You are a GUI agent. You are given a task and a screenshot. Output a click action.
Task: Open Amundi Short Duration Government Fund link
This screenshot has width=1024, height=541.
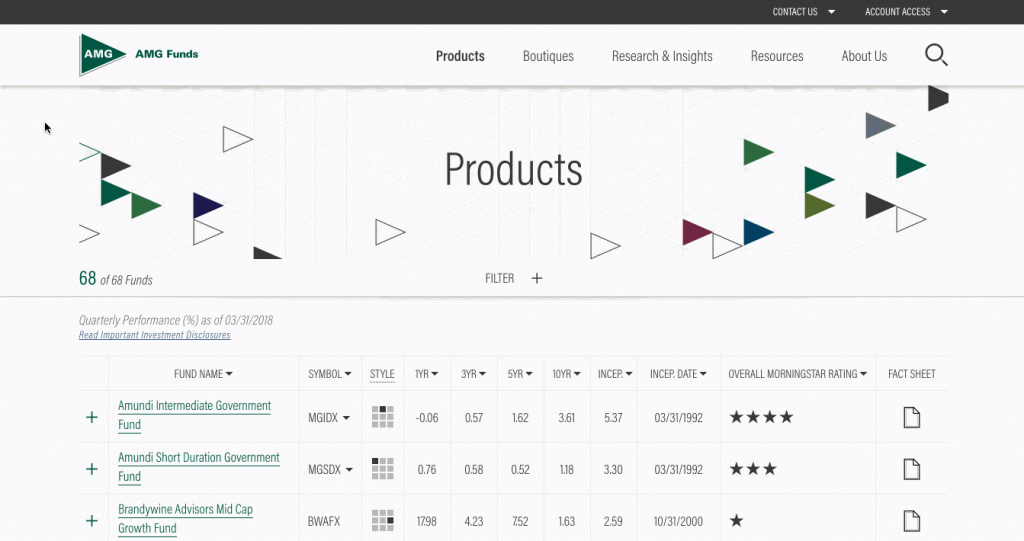pyautogui.click(x=199, y=467)
